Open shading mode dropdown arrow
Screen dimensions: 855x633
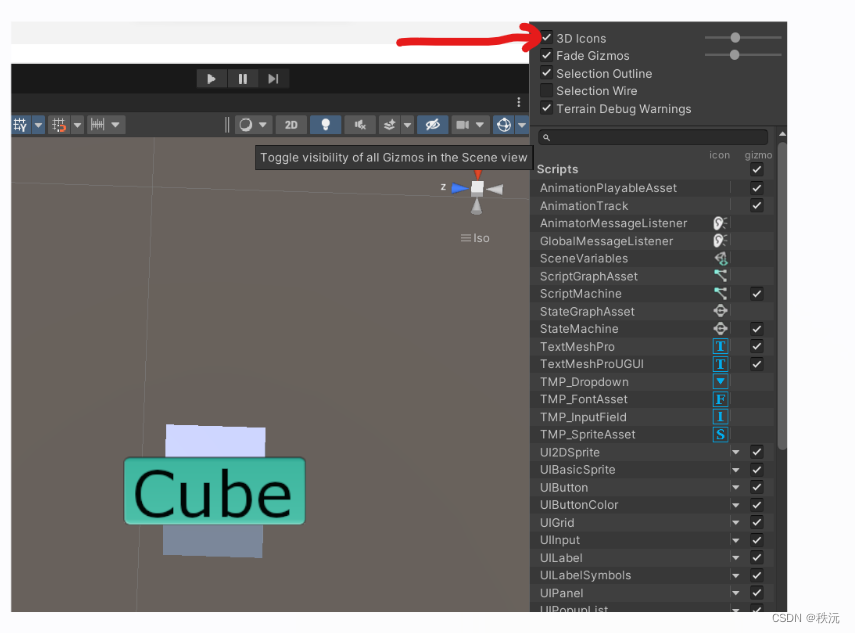point(263,125)
